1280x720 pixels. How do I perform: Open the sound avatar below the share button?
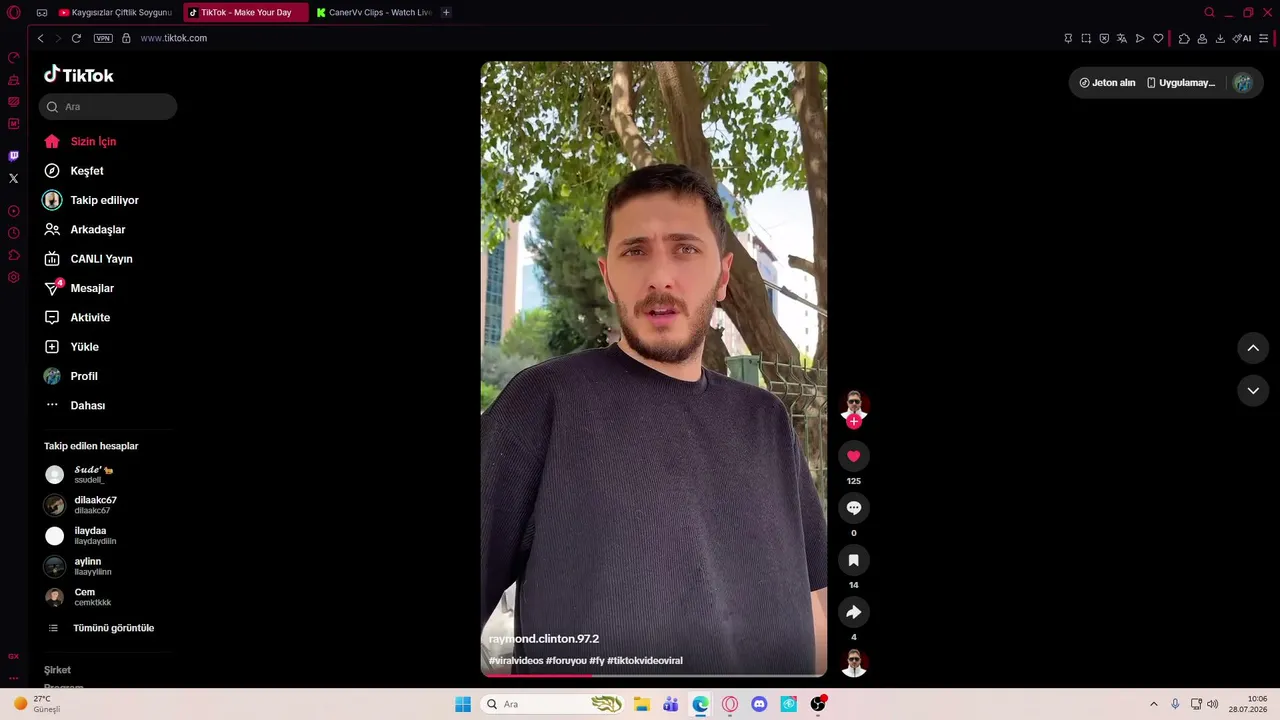coord(853,663)
